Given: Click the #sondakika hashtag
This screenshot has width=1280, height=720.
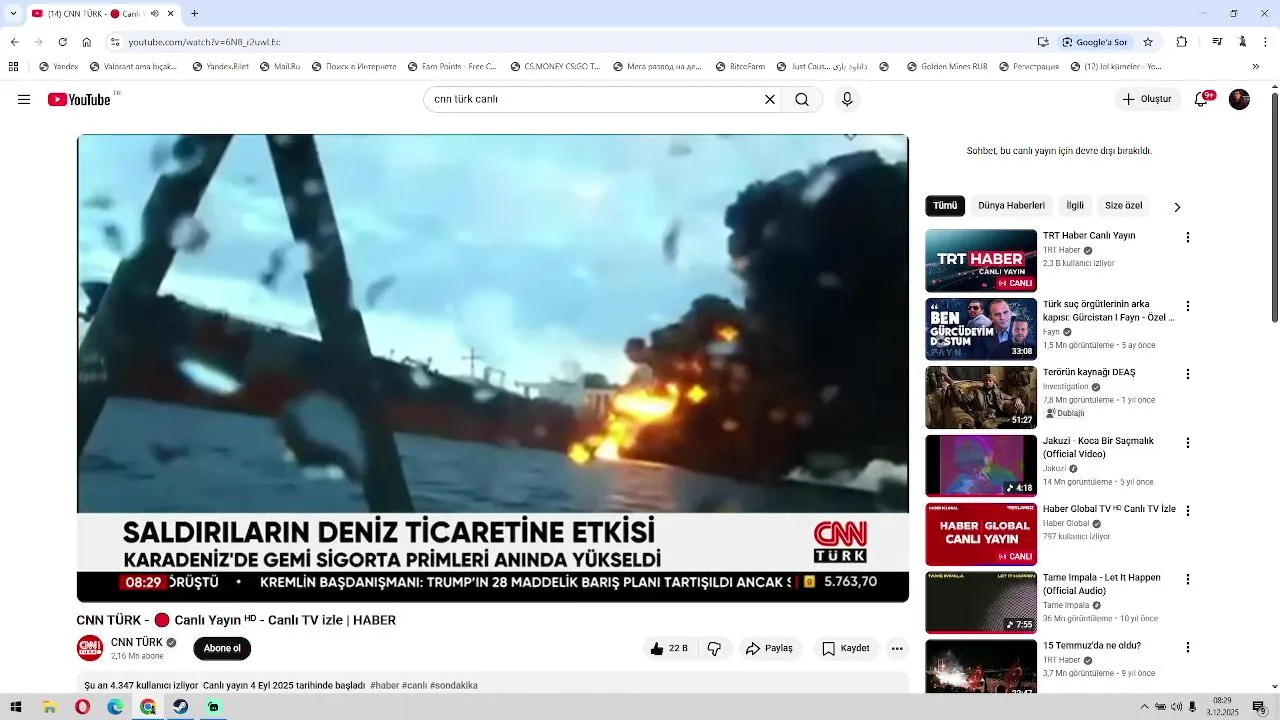Looking at the screenshot, I should click(454, 685).
